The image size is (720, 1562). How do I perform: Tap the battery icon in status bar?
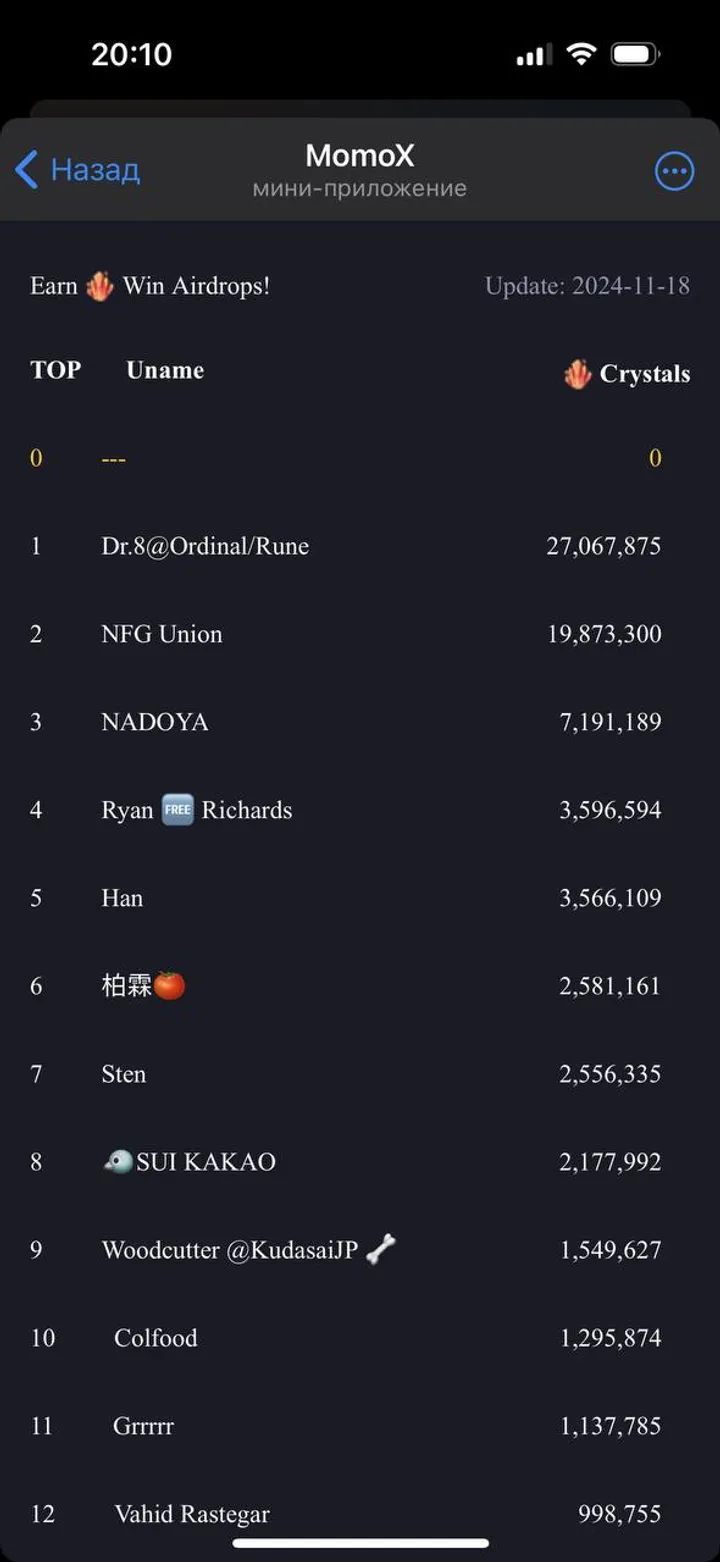pos(635,55)
